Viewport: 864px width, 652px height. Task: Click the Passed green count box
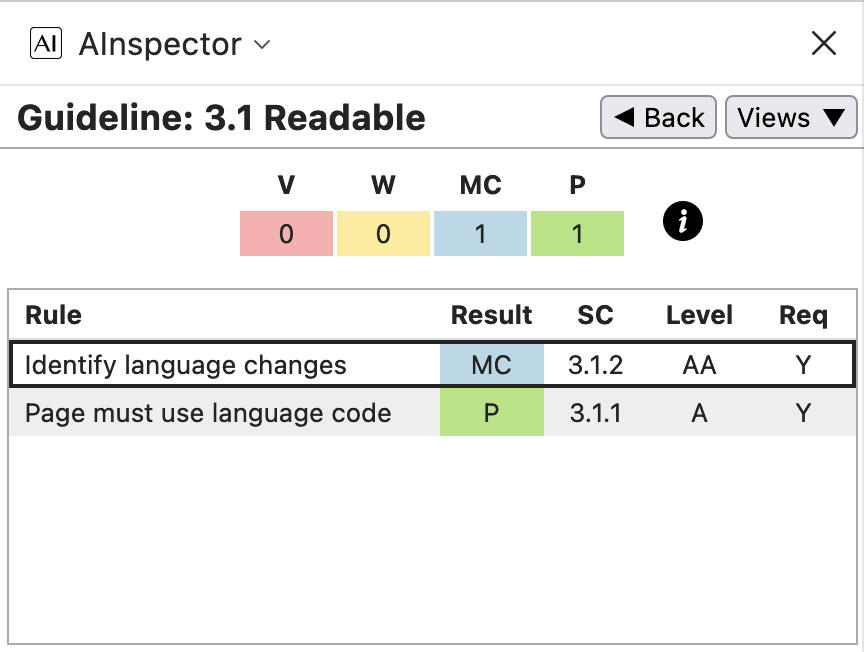click(577, 234)
